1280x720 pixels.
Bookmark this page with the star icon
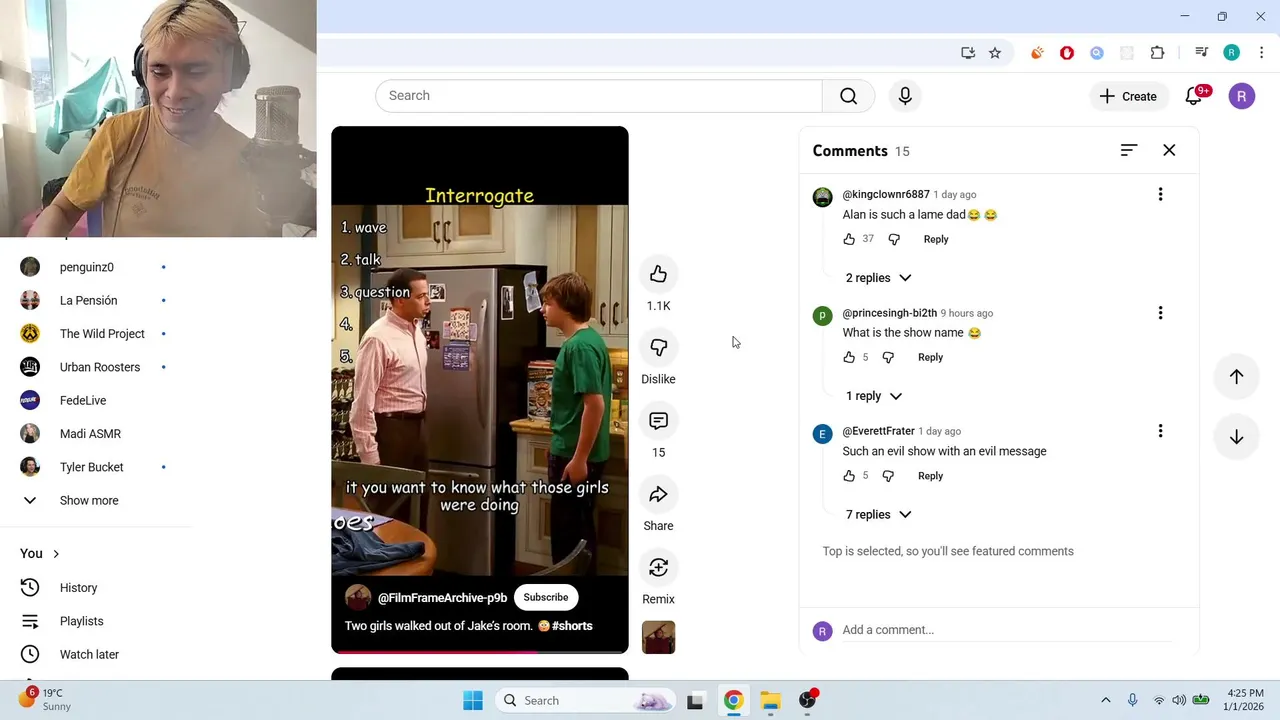[x=995, y=53]
